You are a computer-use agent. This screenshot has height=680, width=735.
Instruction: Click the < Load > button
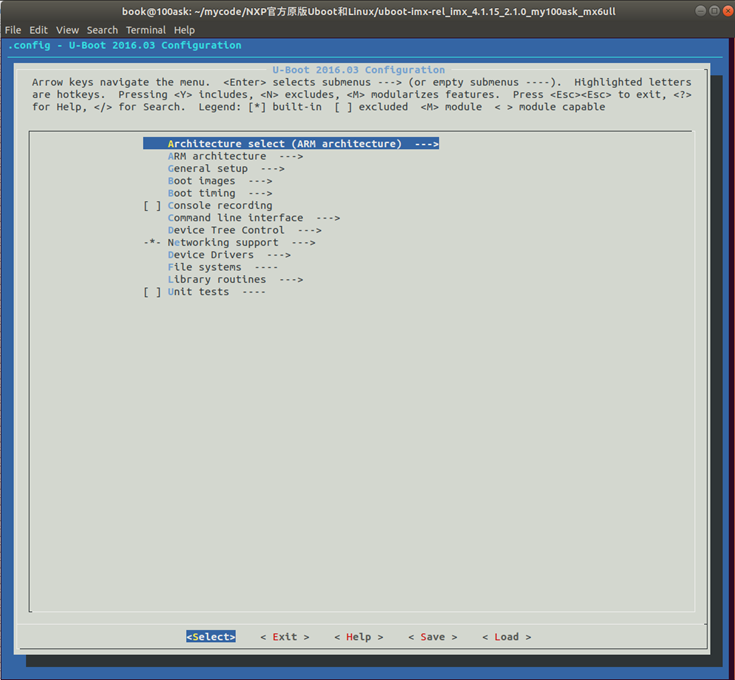point(507,636)
